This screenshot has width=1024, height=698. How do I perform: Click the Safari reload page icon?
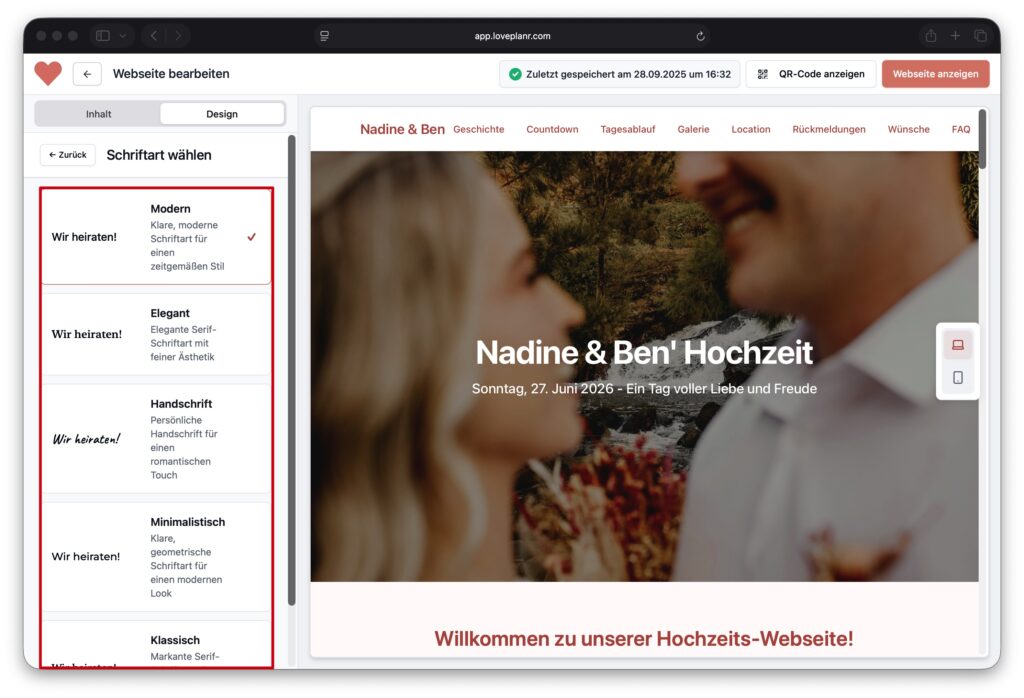(700, 36)
